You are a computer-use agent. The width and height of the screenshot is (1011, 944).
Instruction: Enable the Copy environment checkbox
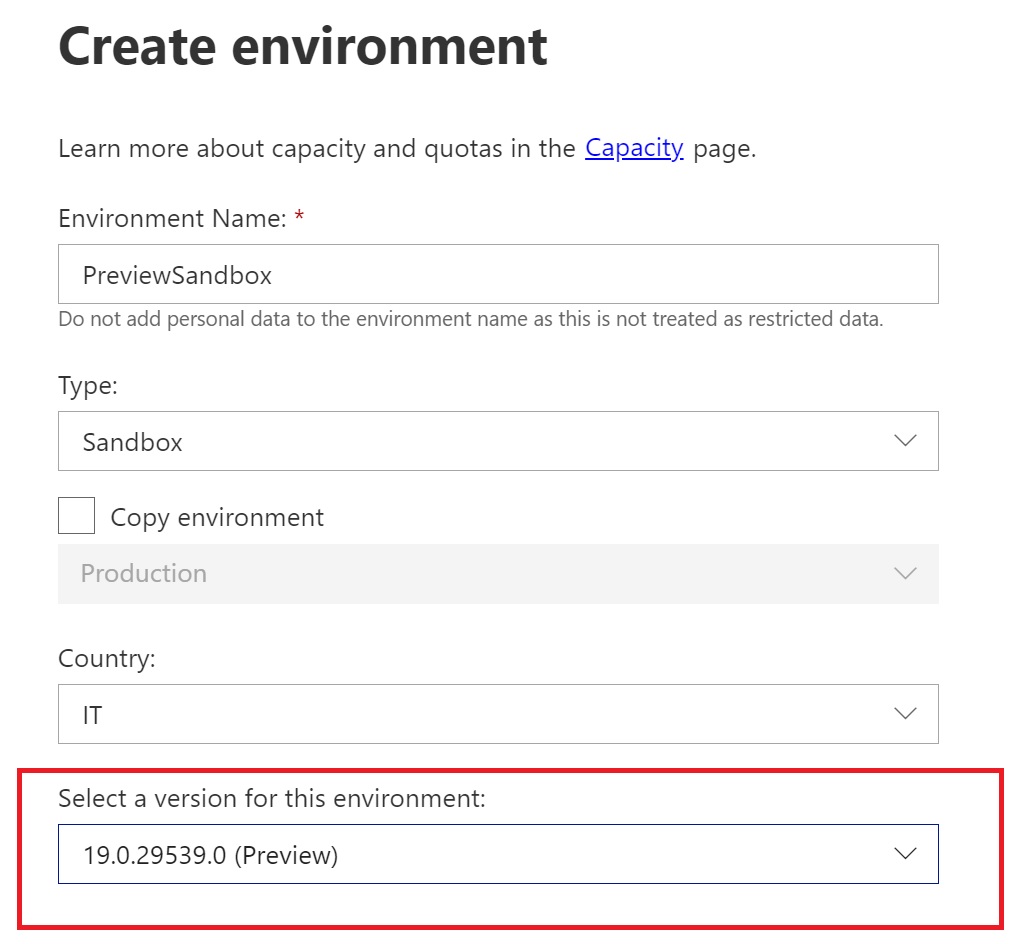(x=77, y=516)
